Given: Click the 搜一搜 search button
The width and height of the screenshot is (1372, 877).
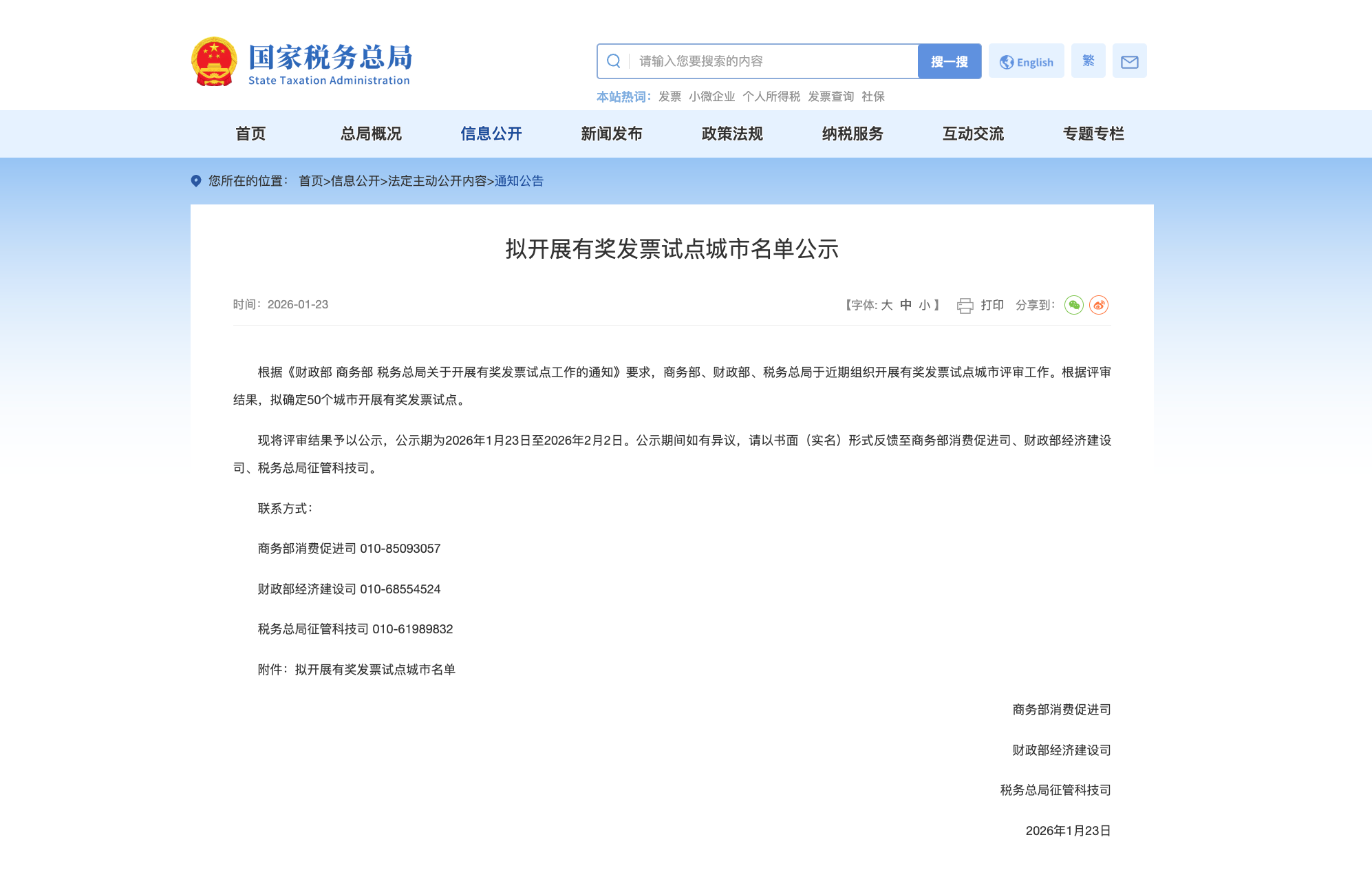Looking at the screenshot, I should [x=950, y=61].
